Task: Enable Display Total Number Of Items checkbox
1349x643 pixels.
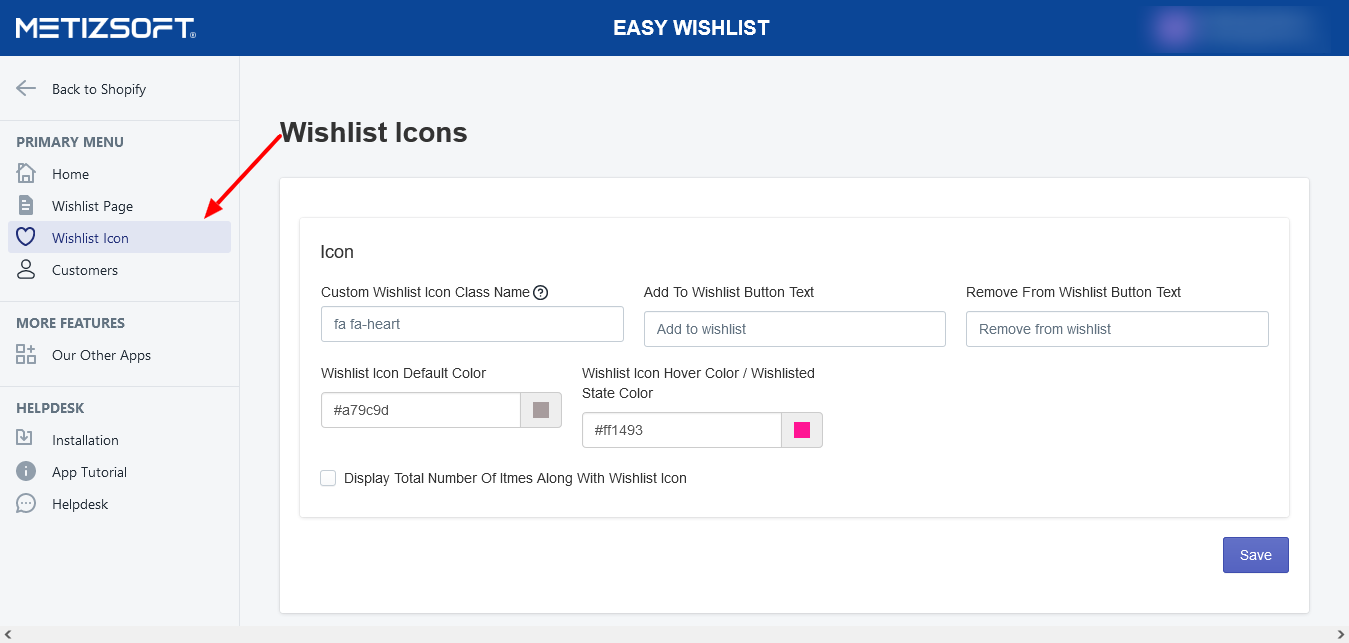Action: (x=328, y=478)
